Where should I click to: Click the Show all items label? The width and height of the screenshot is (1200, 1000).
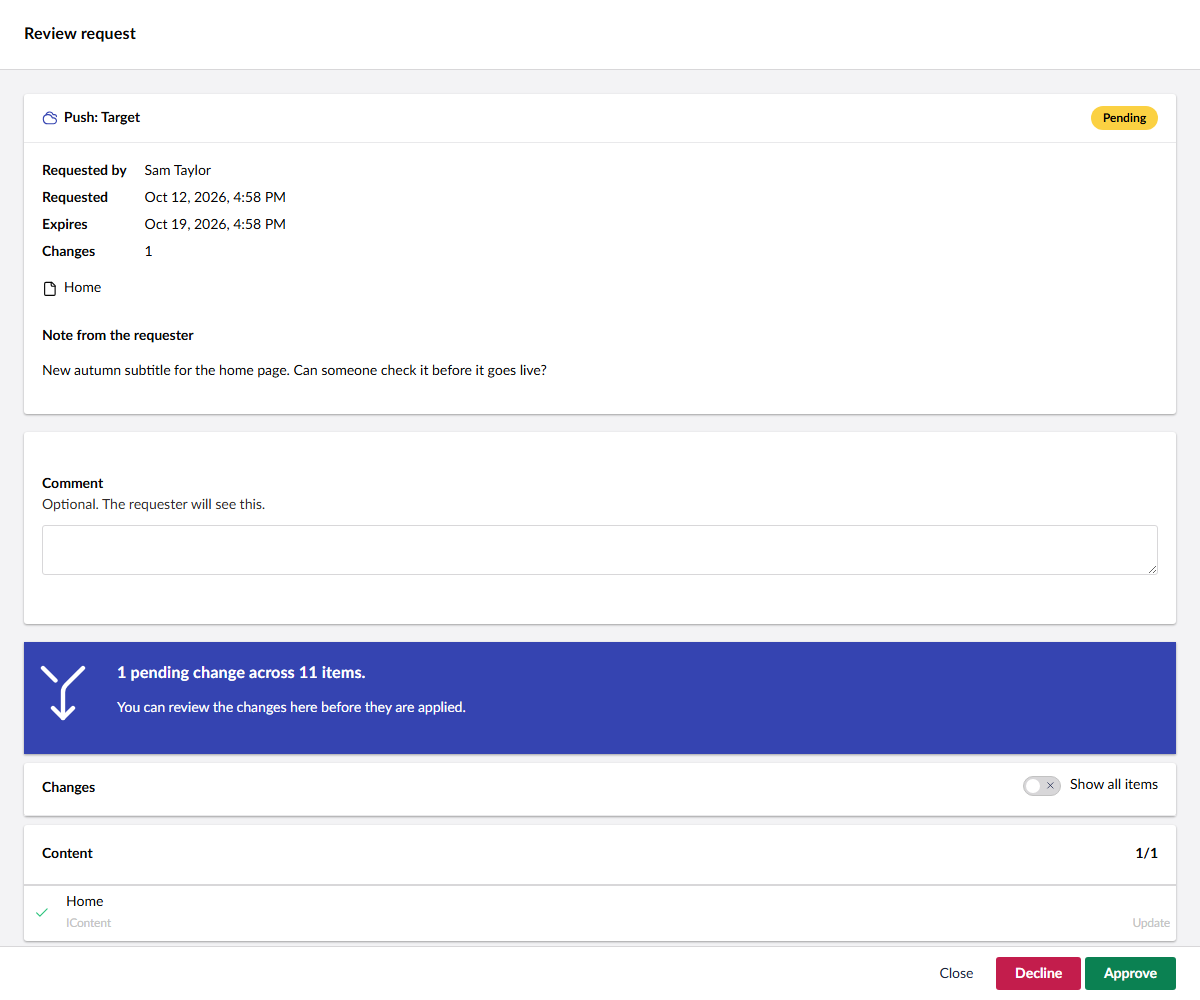[1114, 785]
